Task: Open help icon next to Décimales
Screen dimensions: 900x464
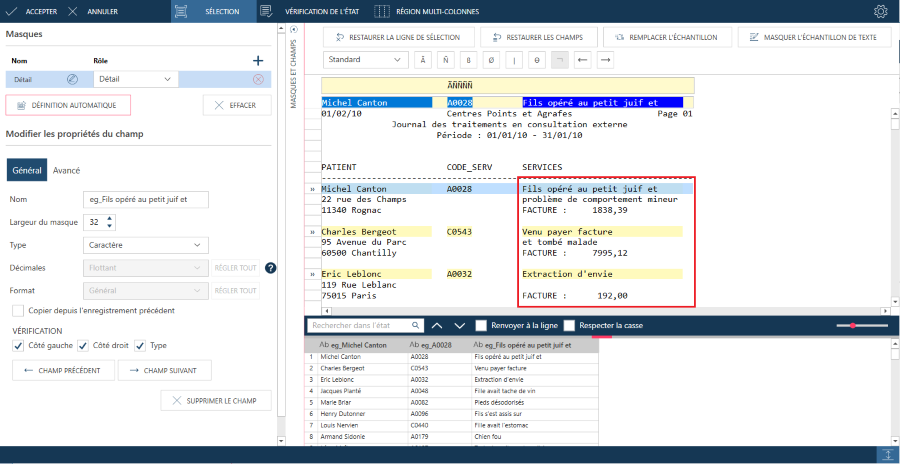Action: pos(270,268)
